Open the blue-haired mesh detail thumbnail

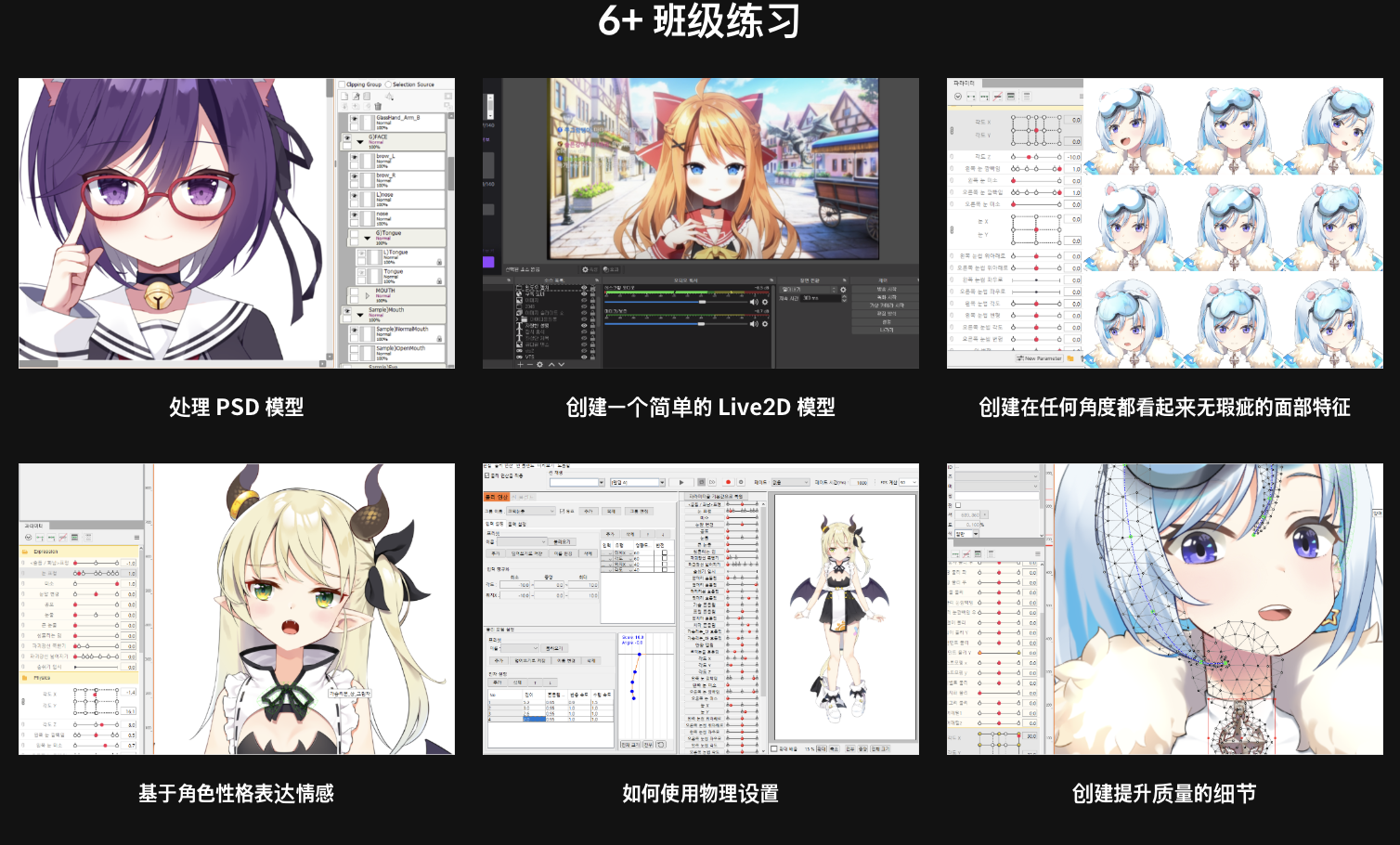(1165, 609)
